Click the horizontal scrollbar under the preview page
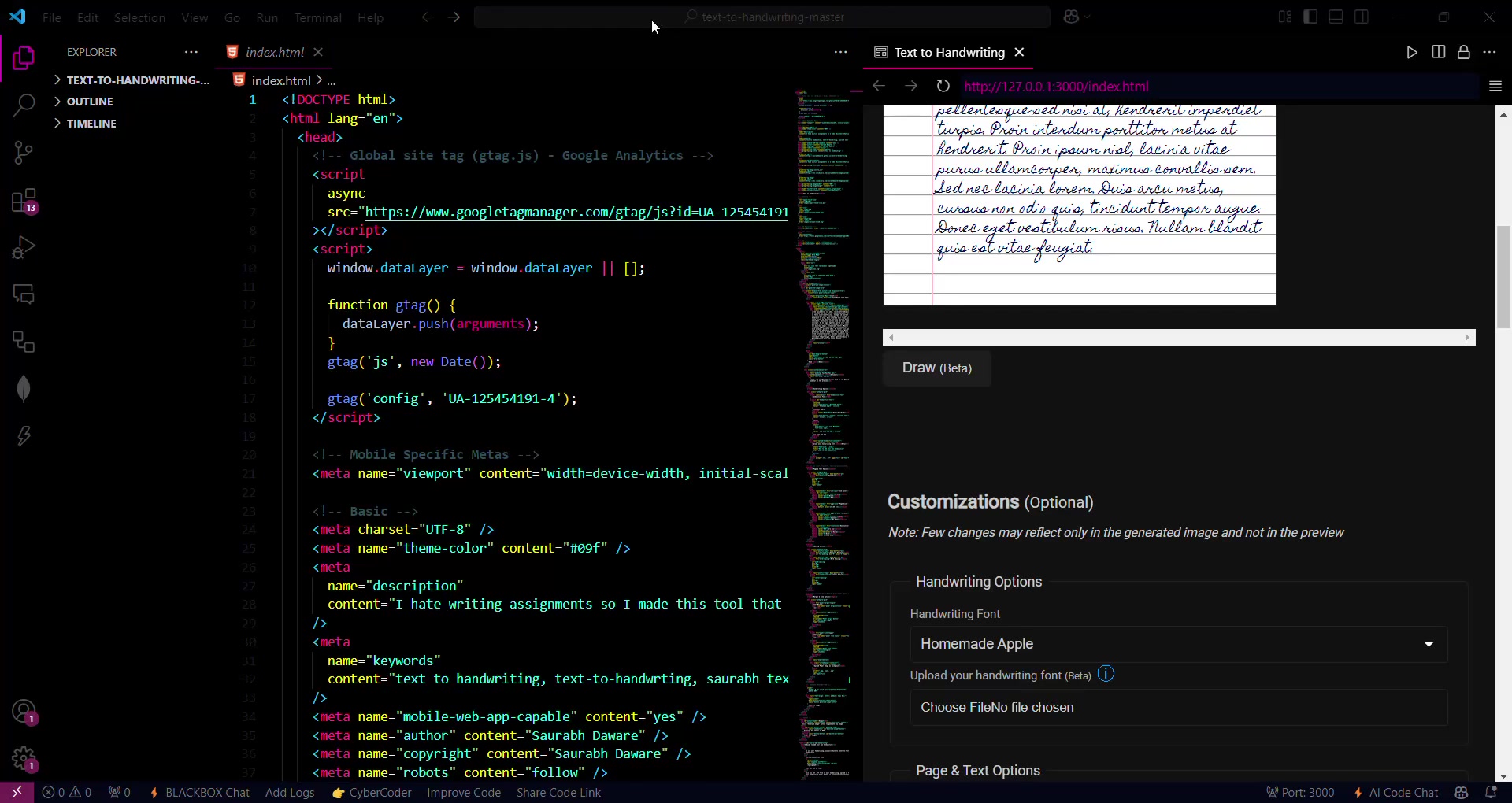This screenshot has width=1512, height=803. coord(1178,338)
